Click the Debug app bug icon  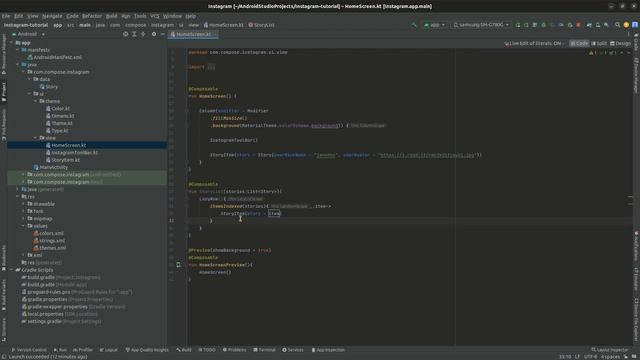[543, 25]
